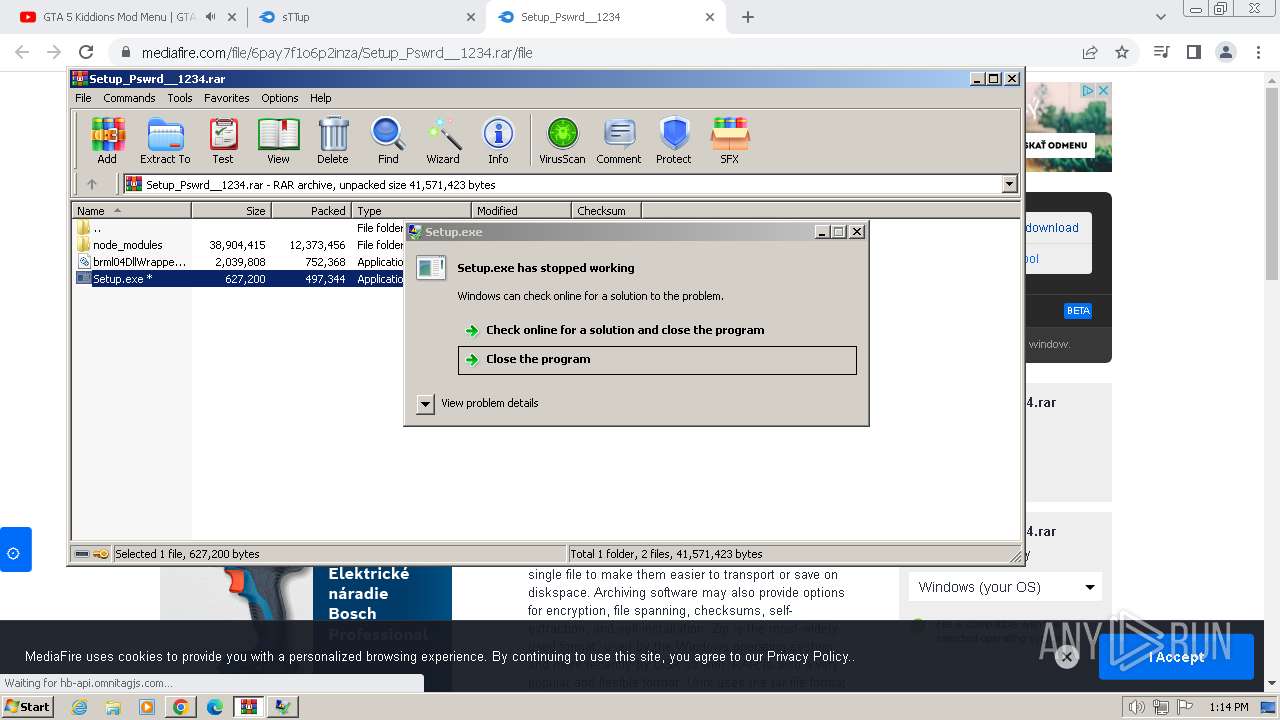Click the Find magnifier icon
This screenshot has height=720, width=1280.
(x=388, y=140)
